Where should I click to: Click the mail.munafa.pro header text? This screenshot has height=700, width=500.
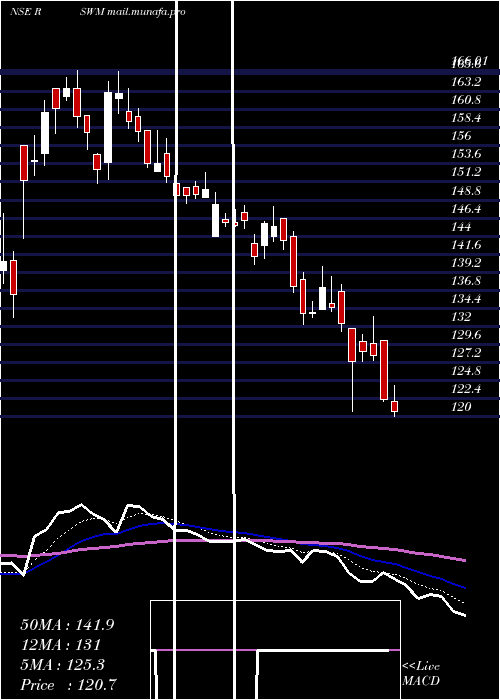tap(146, 12)
